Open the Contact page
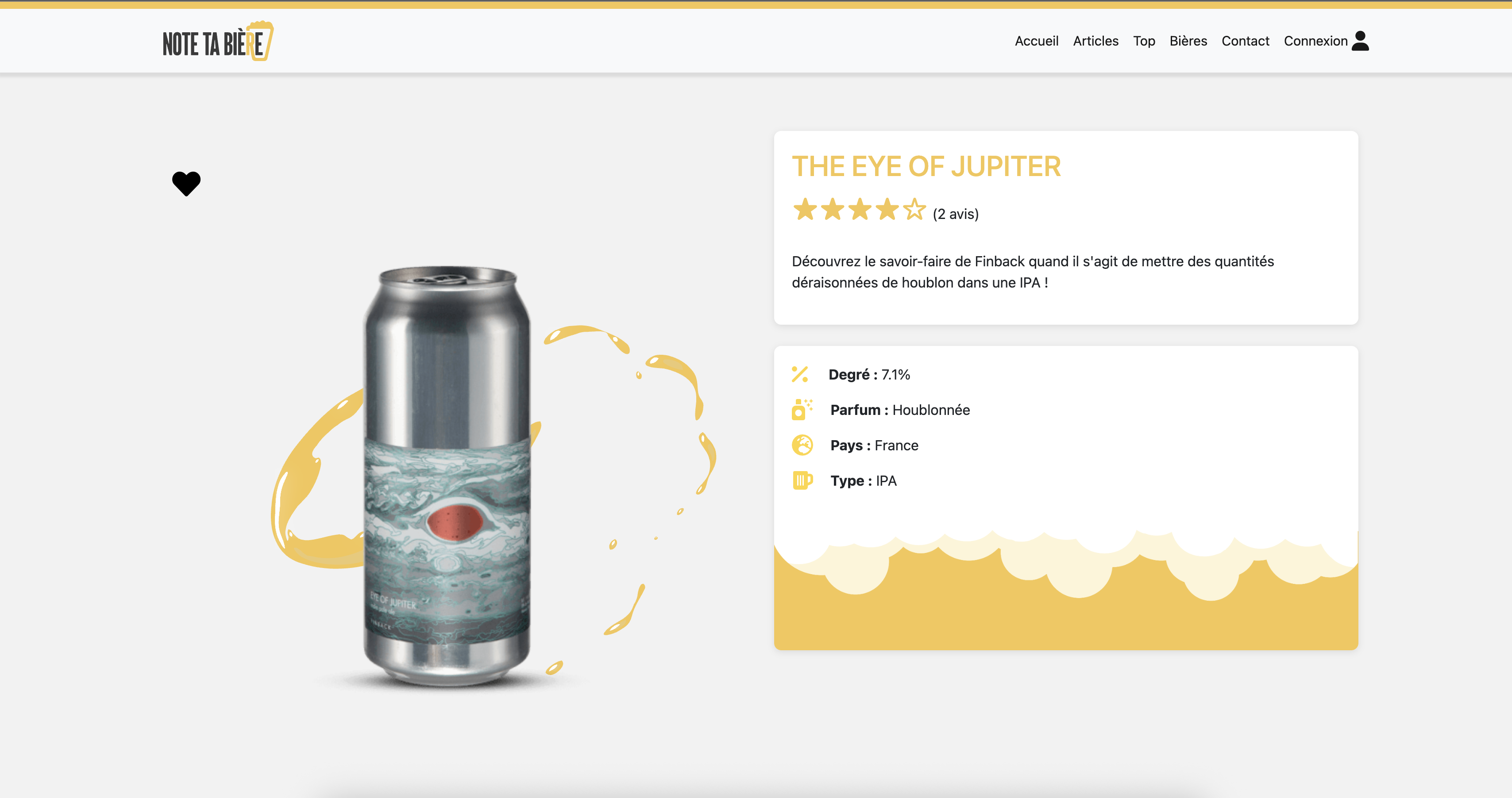 tap(1245, 41)
